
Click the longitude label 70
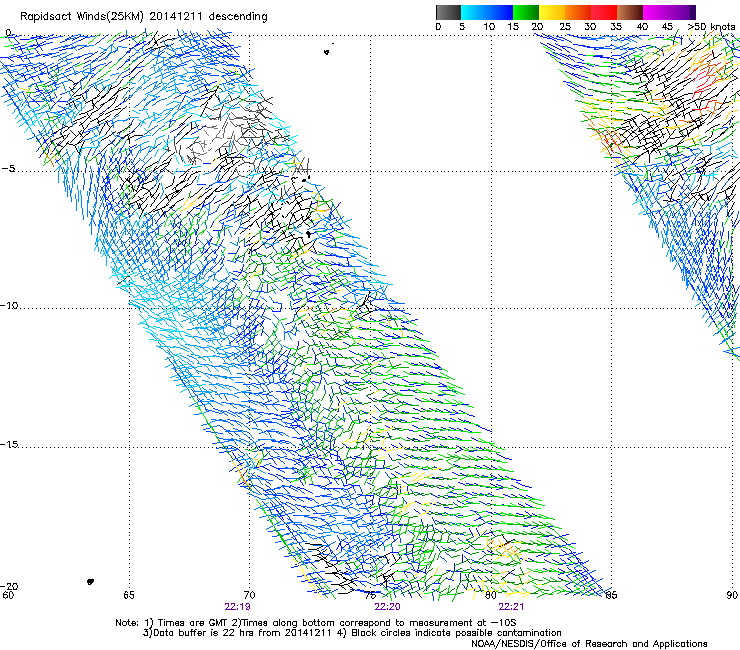[249, 595]
